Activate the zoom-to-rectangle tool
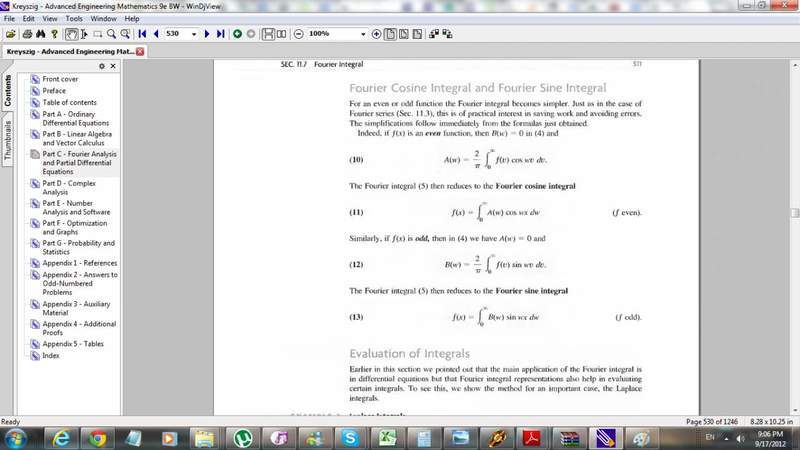 pyautogui.click(x=125, y=34)
